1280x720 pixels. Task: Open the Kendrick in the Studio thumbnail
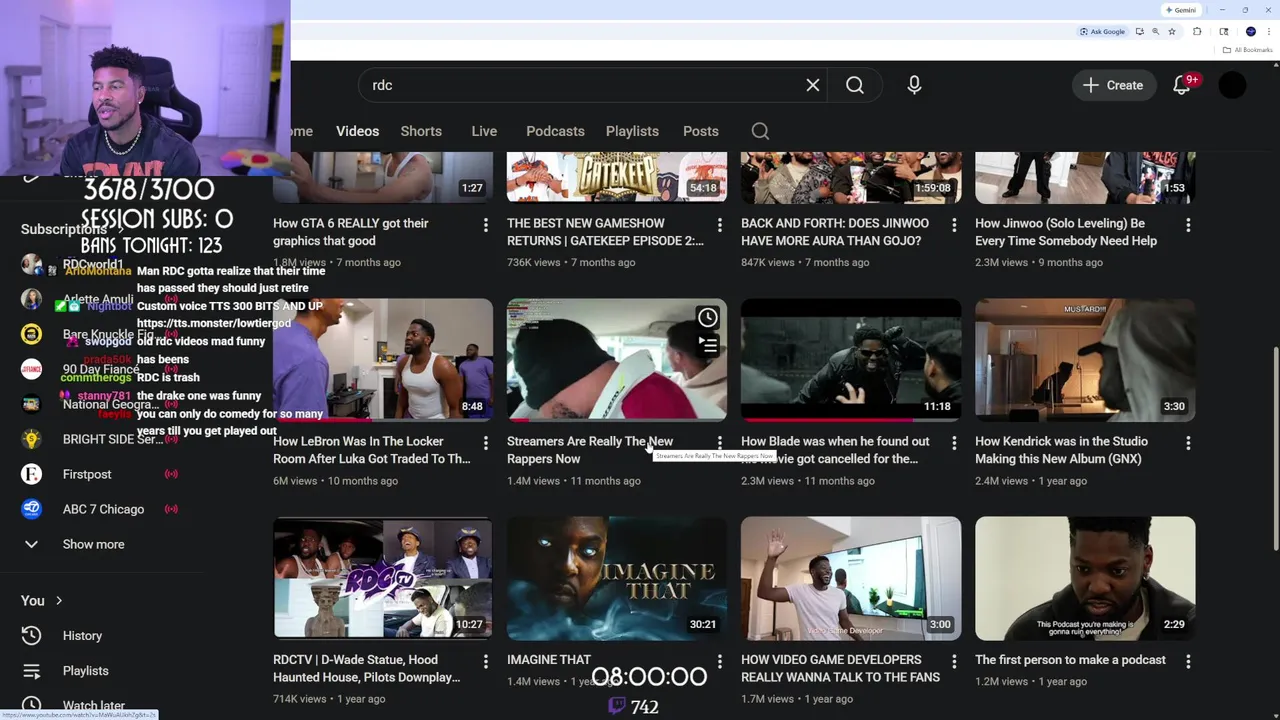[1085, 360]
